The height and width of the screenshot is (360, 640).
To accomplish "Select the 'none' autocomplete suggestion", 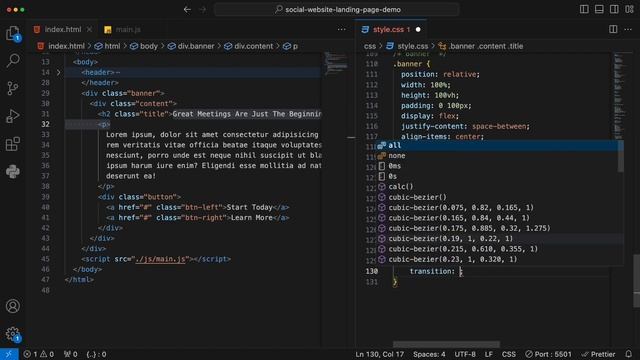I will coord(498,156).
